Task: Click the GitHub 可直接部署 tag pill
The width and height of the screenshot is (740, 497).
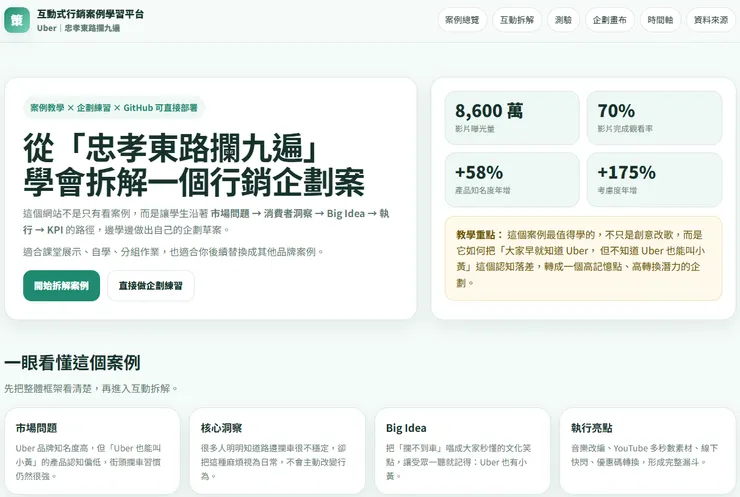Action: point(113,108)
